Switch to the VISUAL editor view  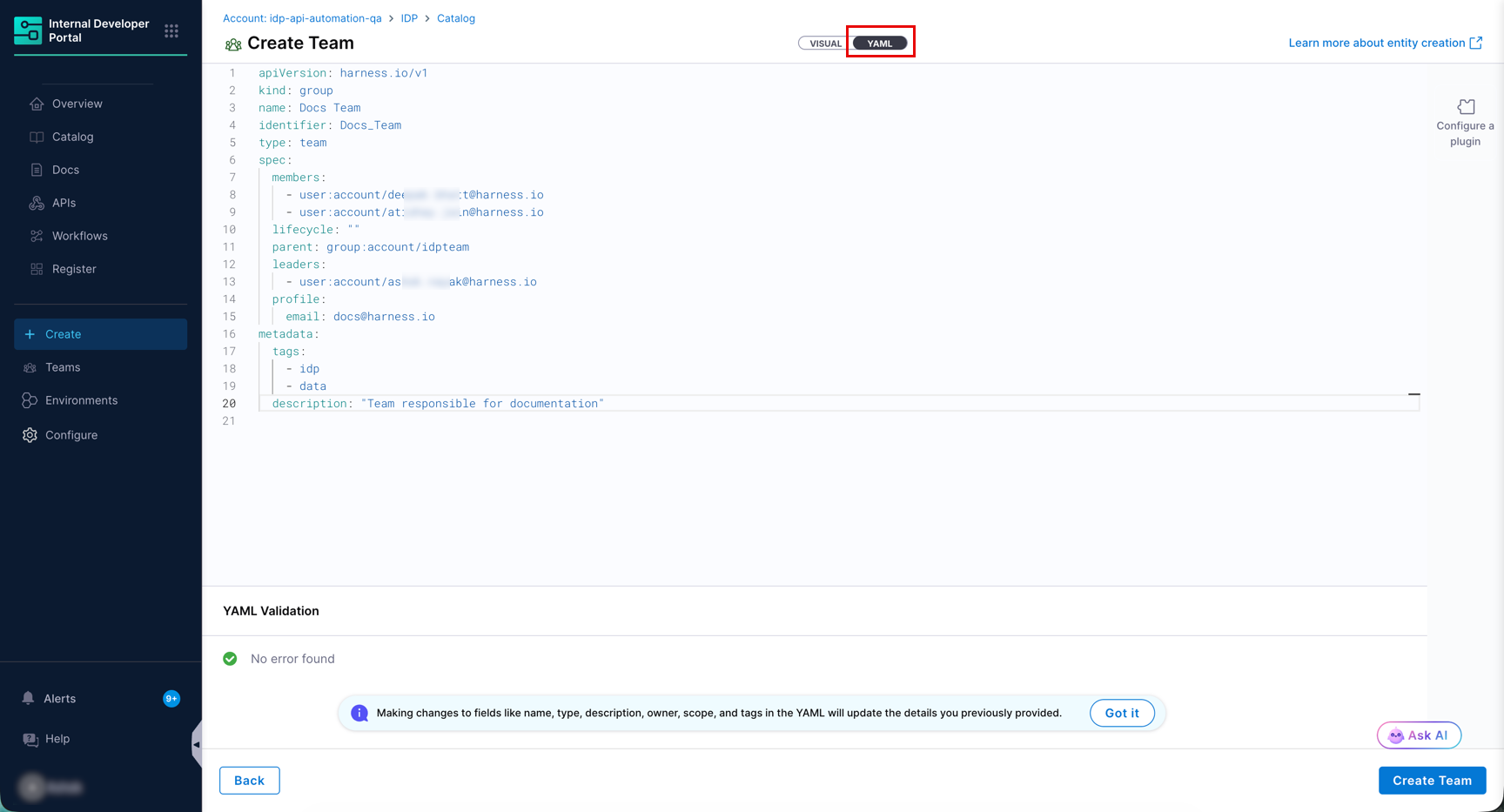pyautogui.click(x=825, y=44)
